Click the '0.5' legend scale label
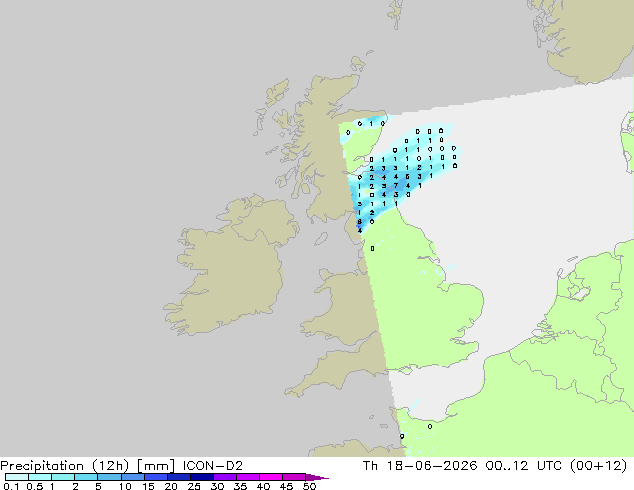Screen dimensions: 634x490 click(35, 486)
